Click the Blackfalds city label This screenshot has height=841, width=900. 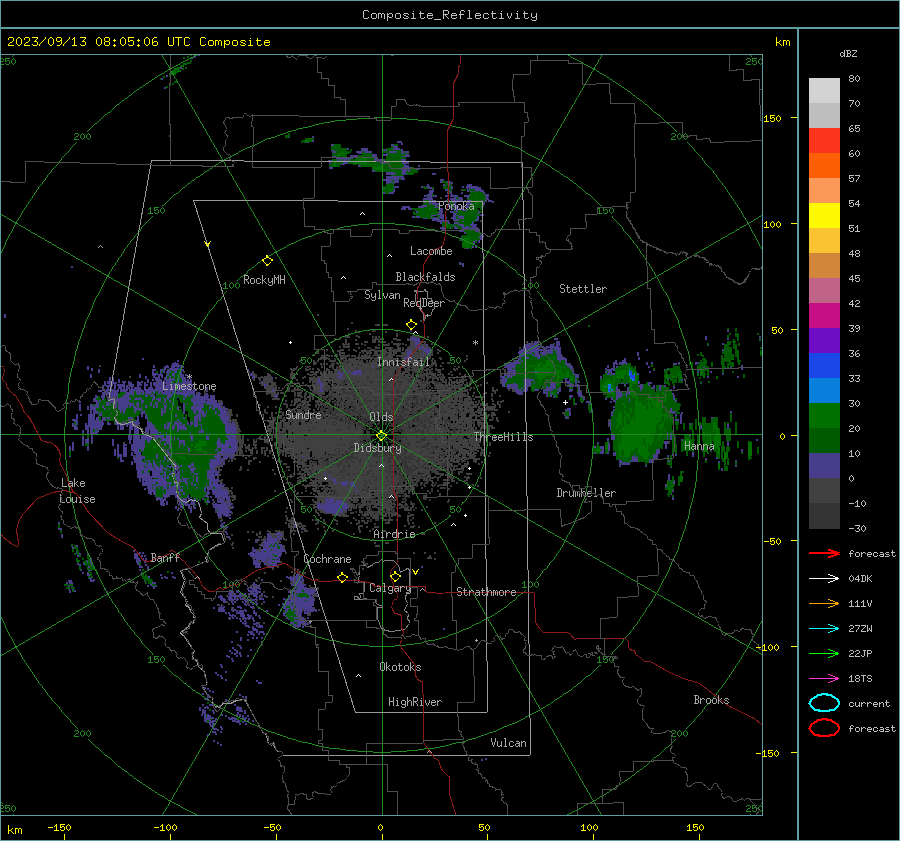coord(425,277)
